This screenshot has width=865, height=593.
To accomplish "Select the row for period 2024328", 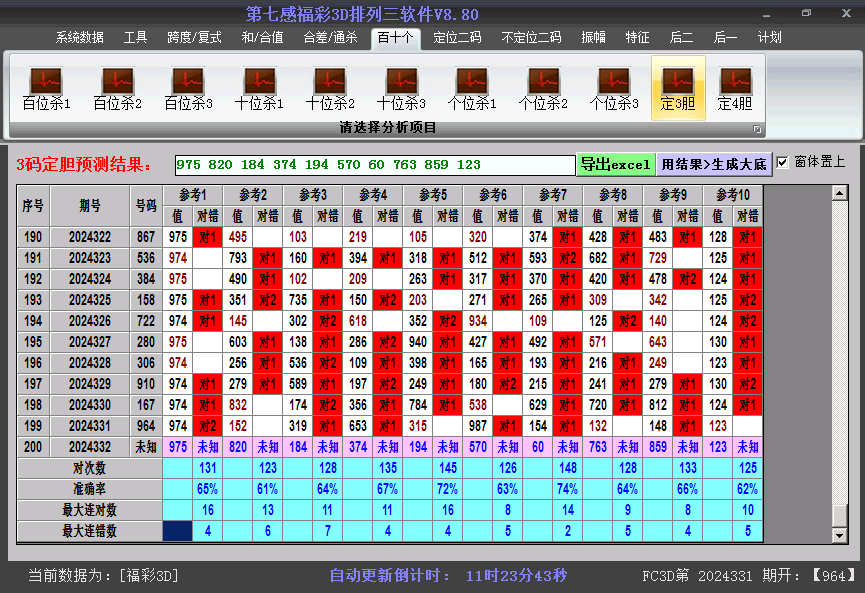I will (389, 363).
